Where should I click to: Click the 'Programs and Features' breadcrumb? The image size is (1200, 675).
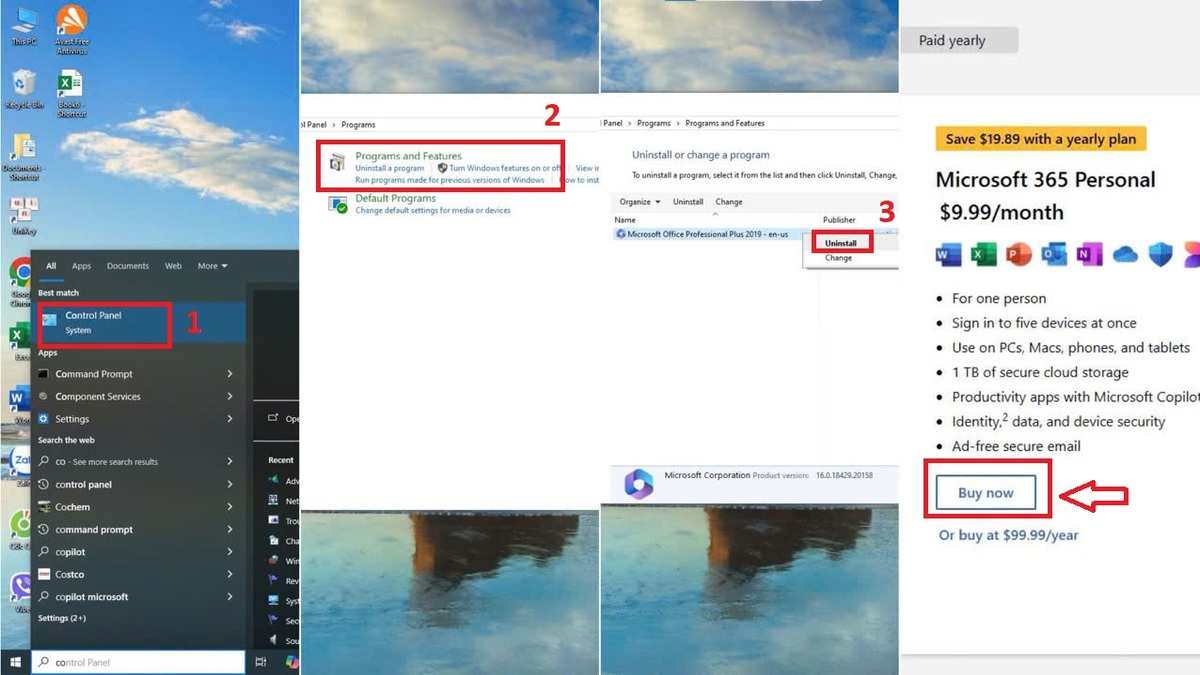tap(725, 123)
